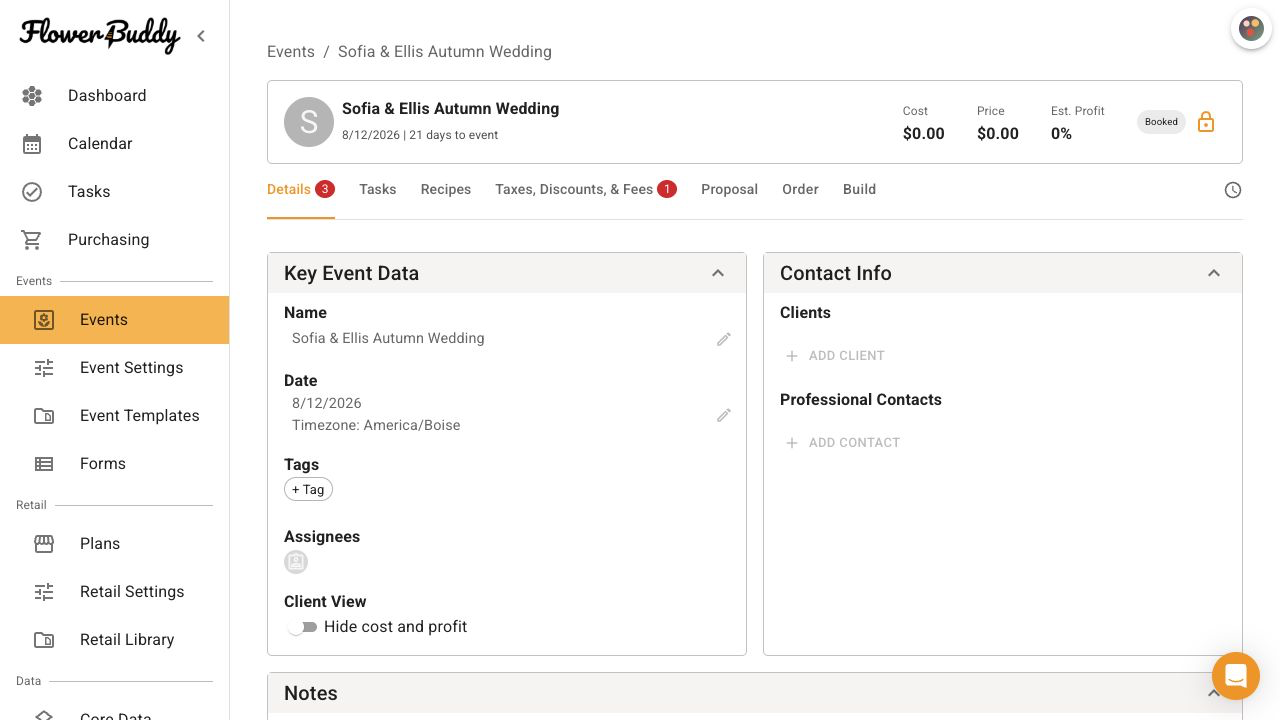
Task: Click the assignee avatar placeholder
Action: (296, 562)
